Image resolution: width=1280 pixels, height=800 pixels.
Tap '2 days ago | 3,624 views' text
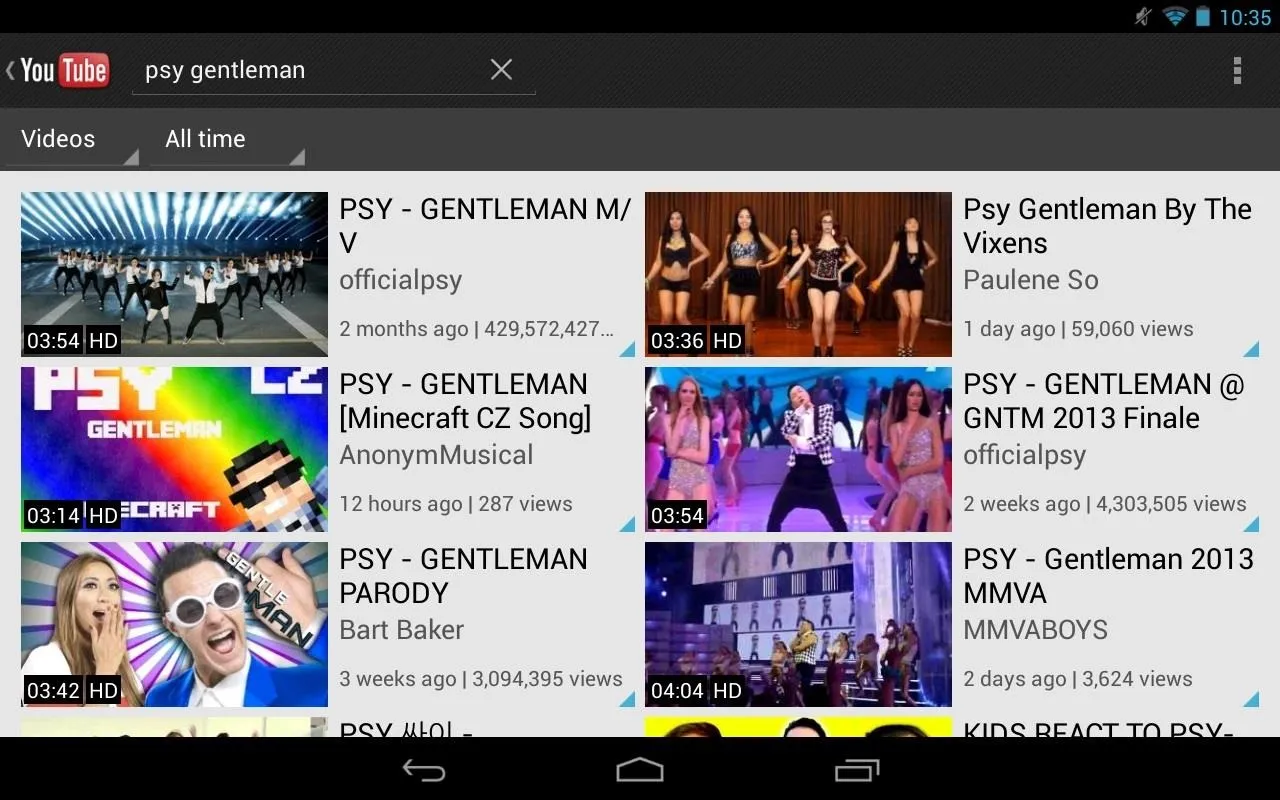coord(1078,679)
